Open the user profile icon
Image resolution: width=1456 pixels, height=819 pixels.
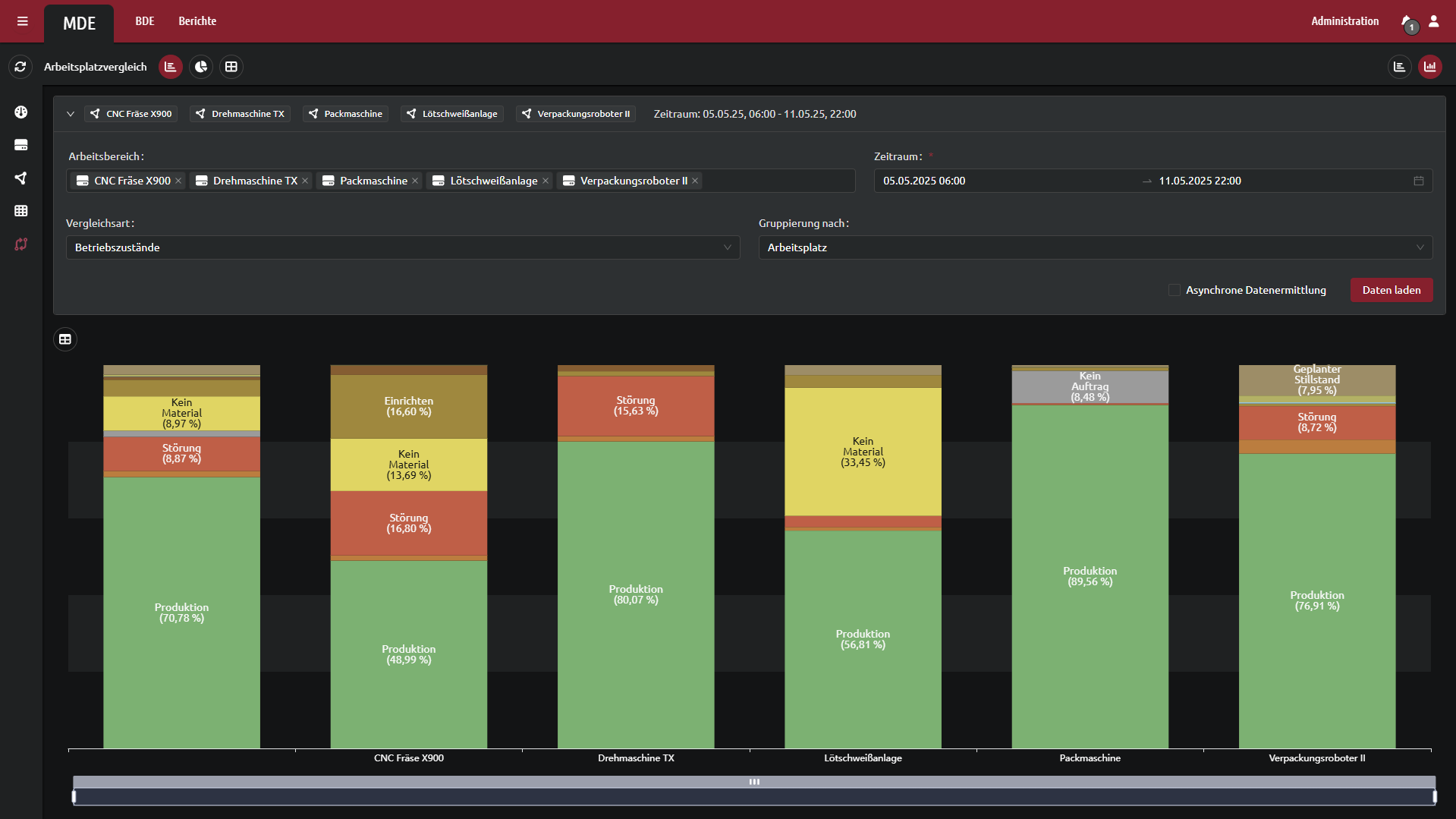pyautogui.click(x=1434, y=21)
